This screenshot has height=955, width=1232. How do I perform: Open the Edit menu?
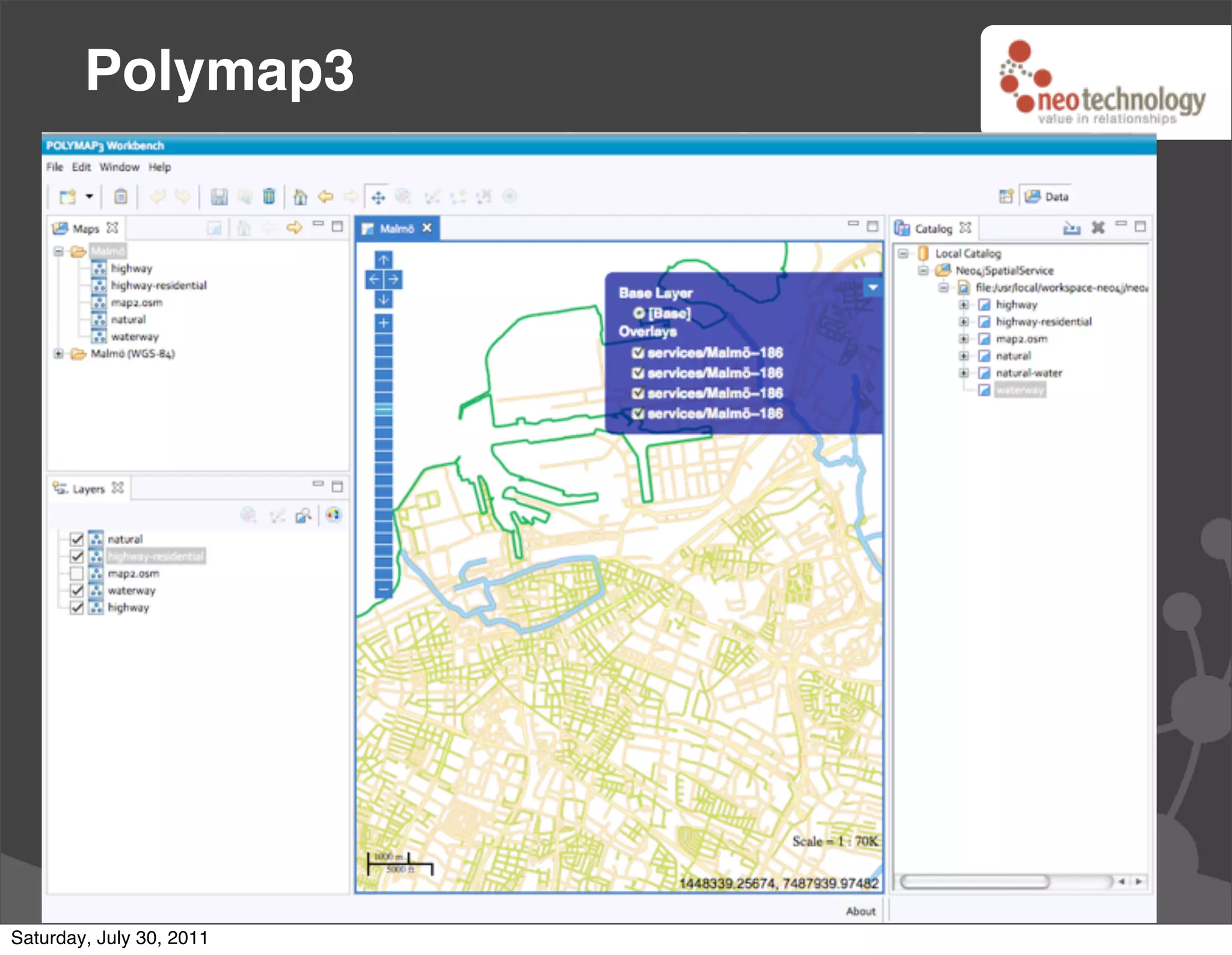click(x=81, y=167)
